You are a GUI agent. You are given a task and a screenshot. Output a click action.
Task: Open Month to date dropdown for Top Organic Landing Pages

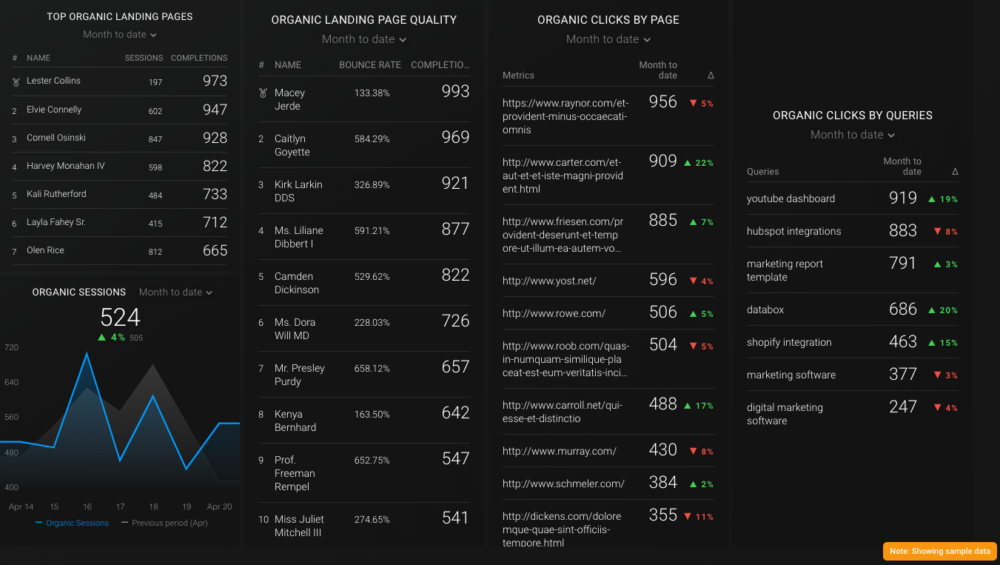(120, 35)
